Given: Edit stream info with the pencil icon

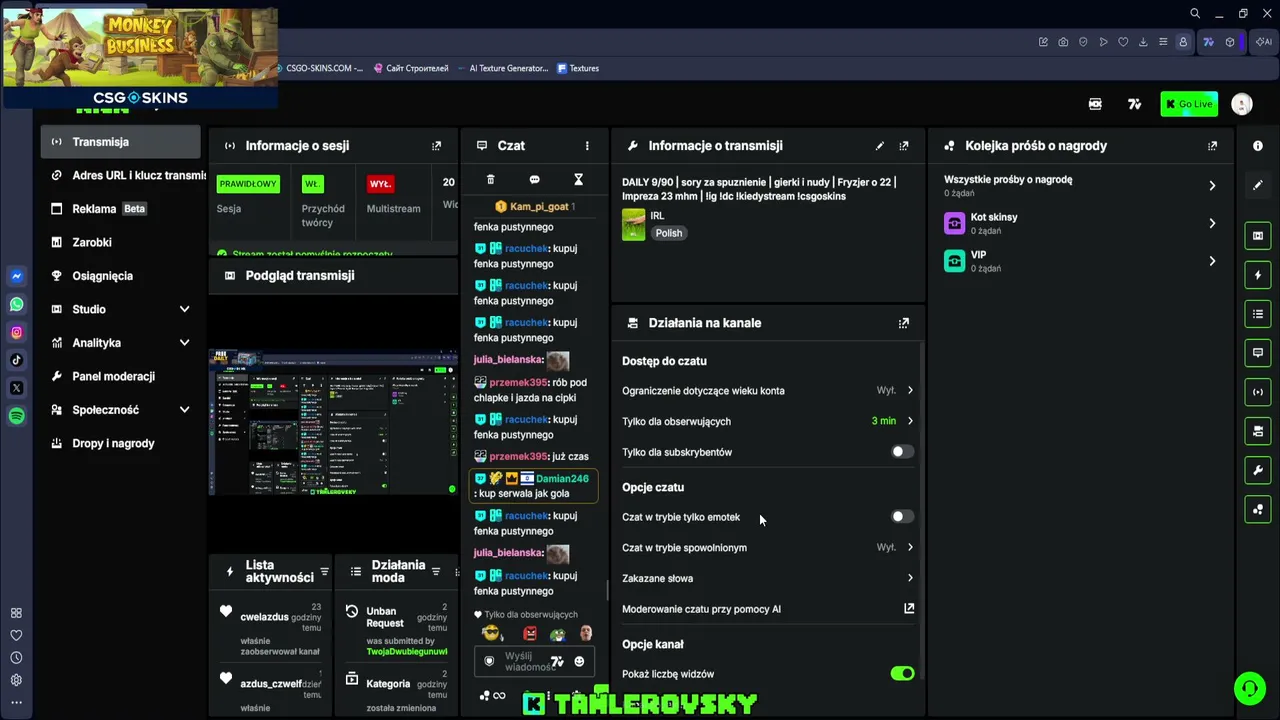Looking at the screenshot, I should tap(880, 146).
